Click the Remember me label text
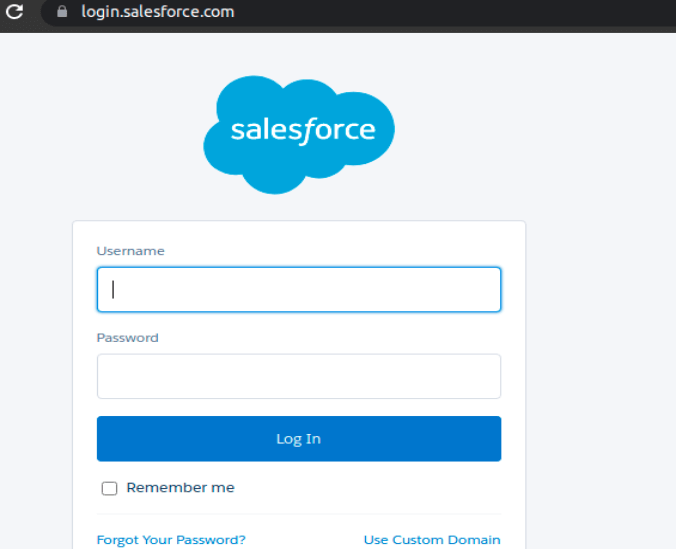The image size is (676, 549). pyautogui.click(x=180, y=488)
